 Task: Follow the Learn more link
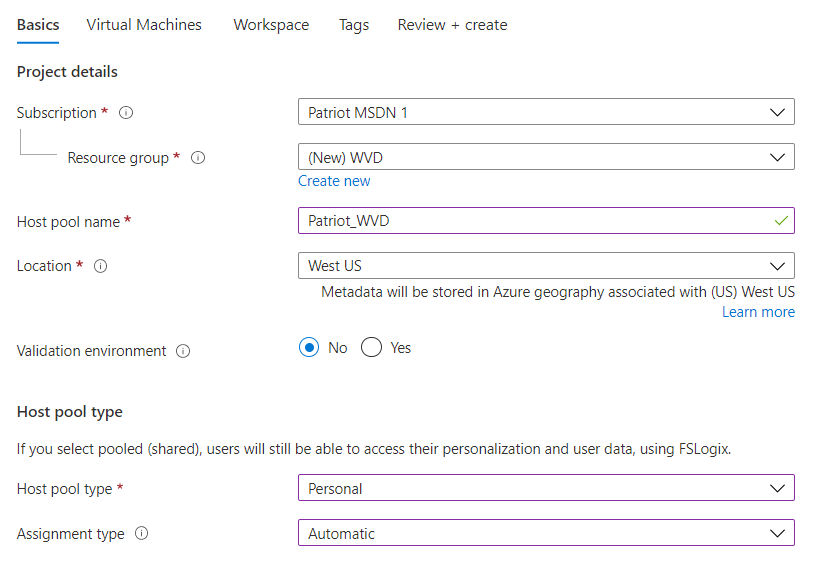pyautogui.click(x=758, y=312)
